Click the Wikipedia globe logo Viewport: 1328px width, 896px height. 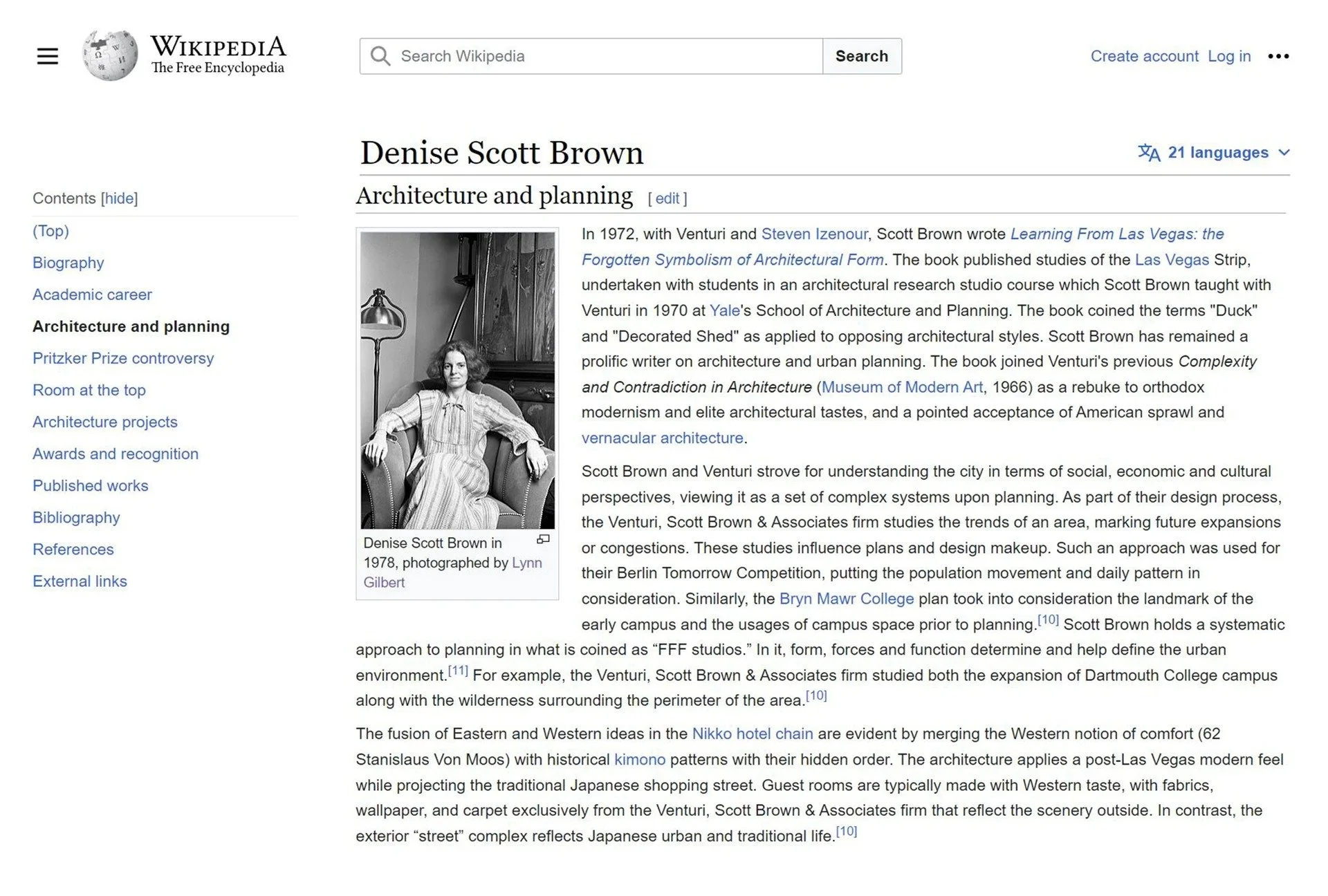point(109,56)
